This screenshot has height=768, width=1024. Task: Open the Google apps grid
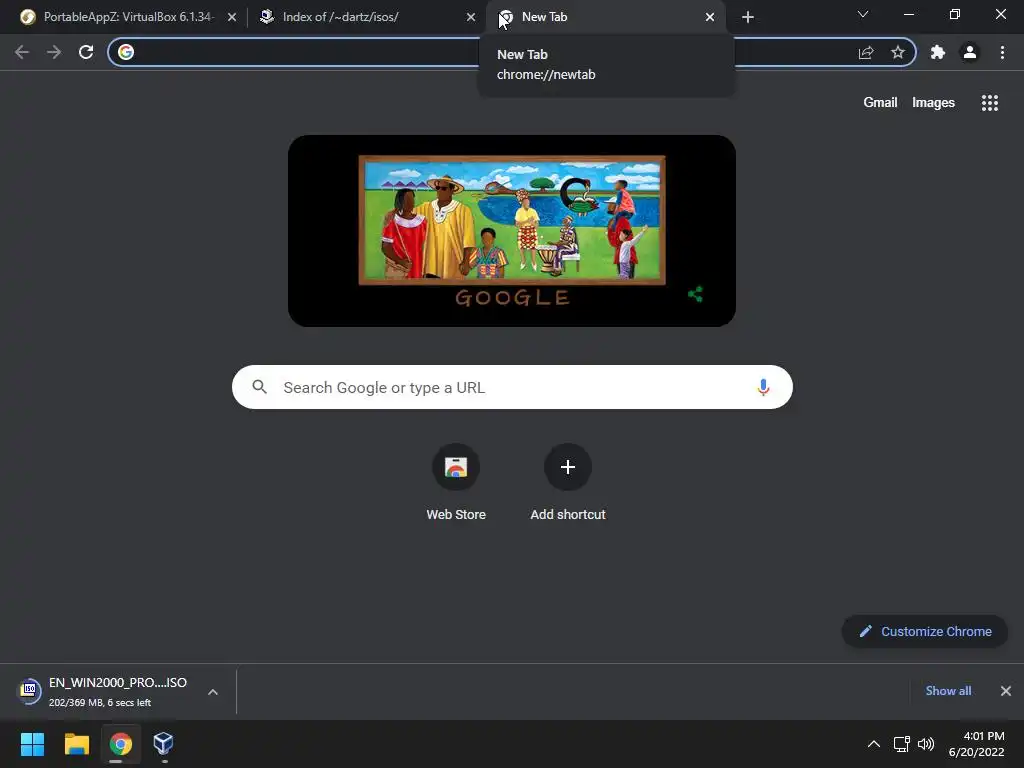pyautogui.click(x=990, y=103)
